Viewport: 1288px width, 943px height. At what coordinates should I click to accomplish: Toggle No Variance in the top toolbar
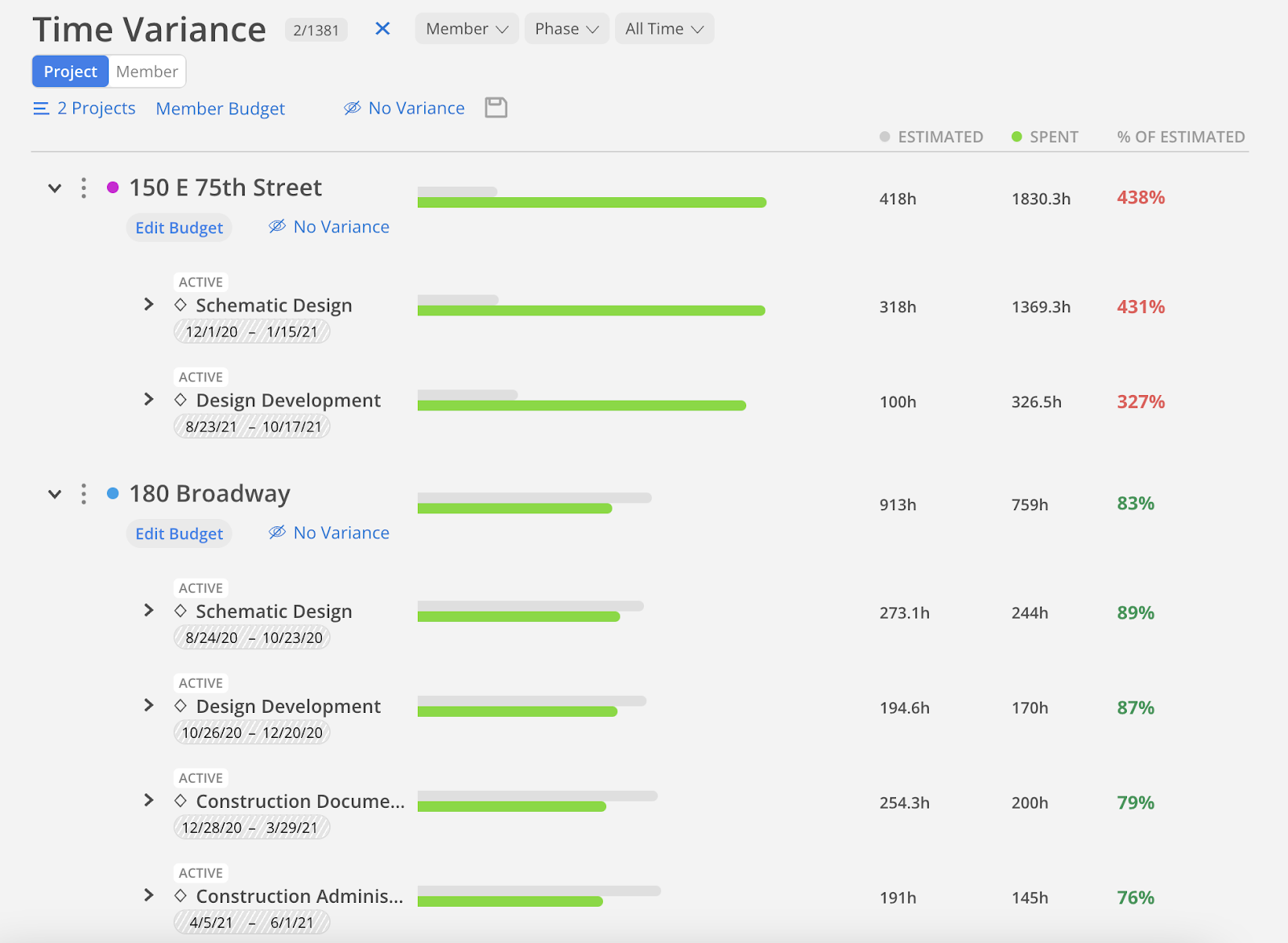tap(405, 109)
